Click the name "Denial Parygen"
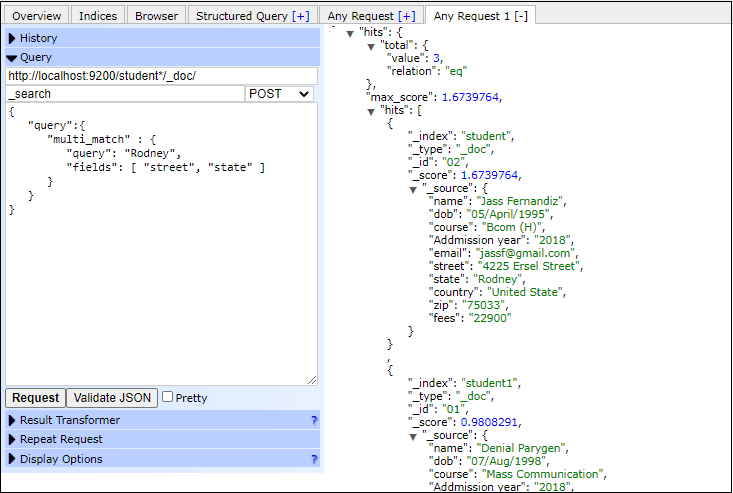 click(521, 448)
